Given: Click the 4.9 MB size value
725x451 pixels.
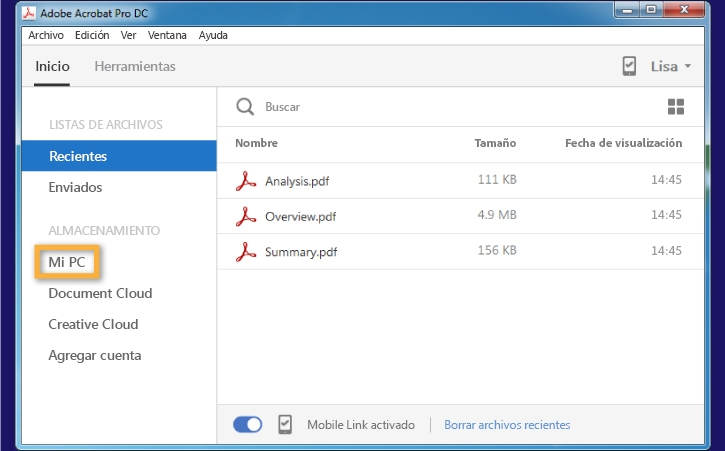Looking at the screenshot, I should click(x=497, y=215).
